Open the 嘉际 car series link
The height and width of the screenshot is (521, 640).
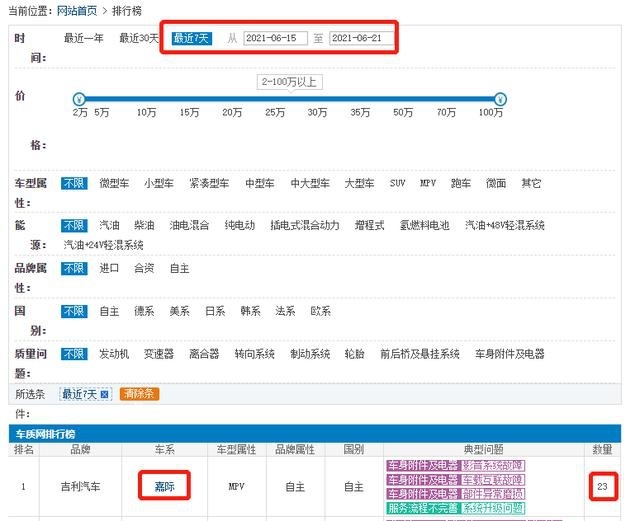point(164,486)
